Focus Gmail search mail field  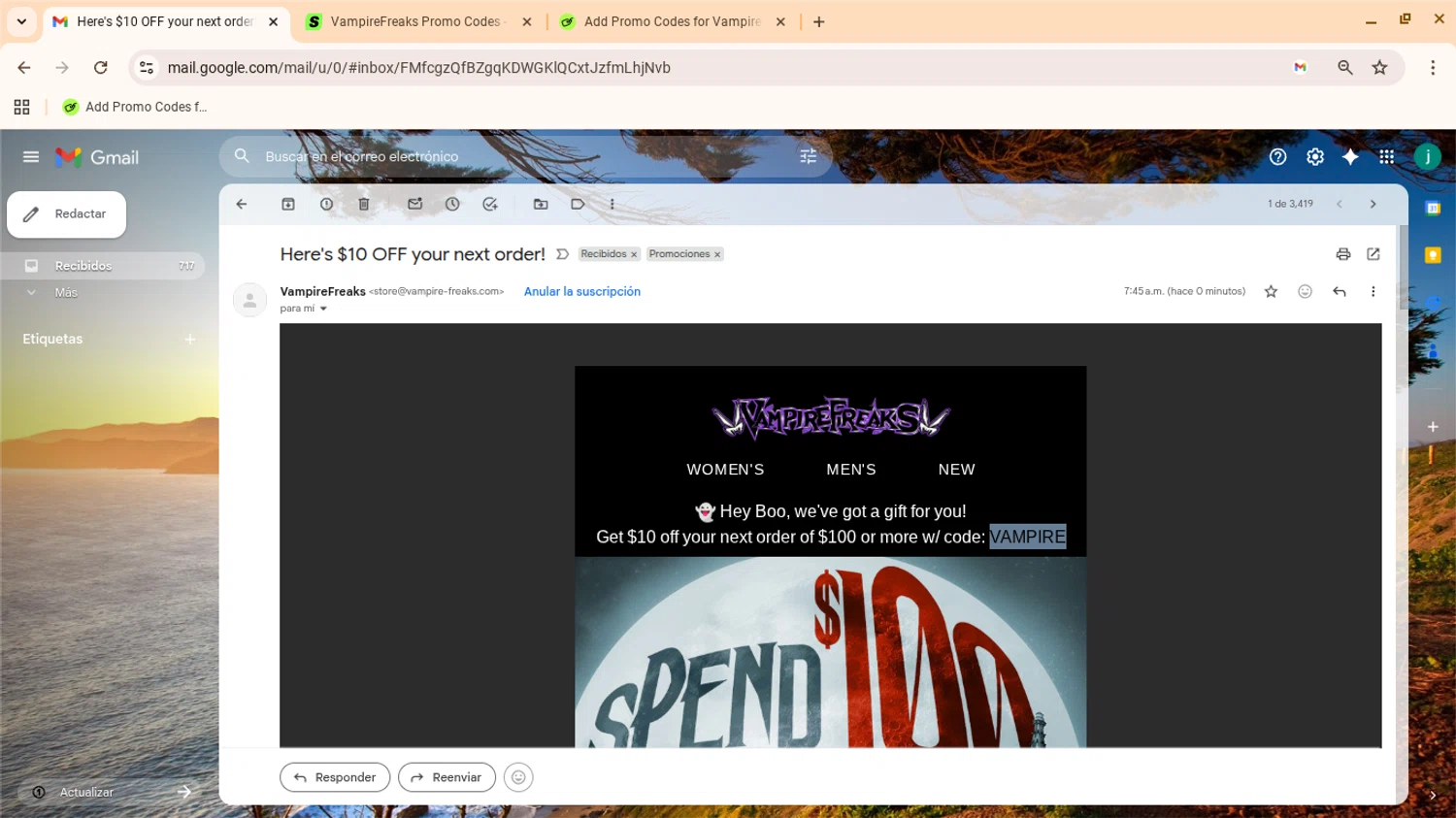(524, 156)
